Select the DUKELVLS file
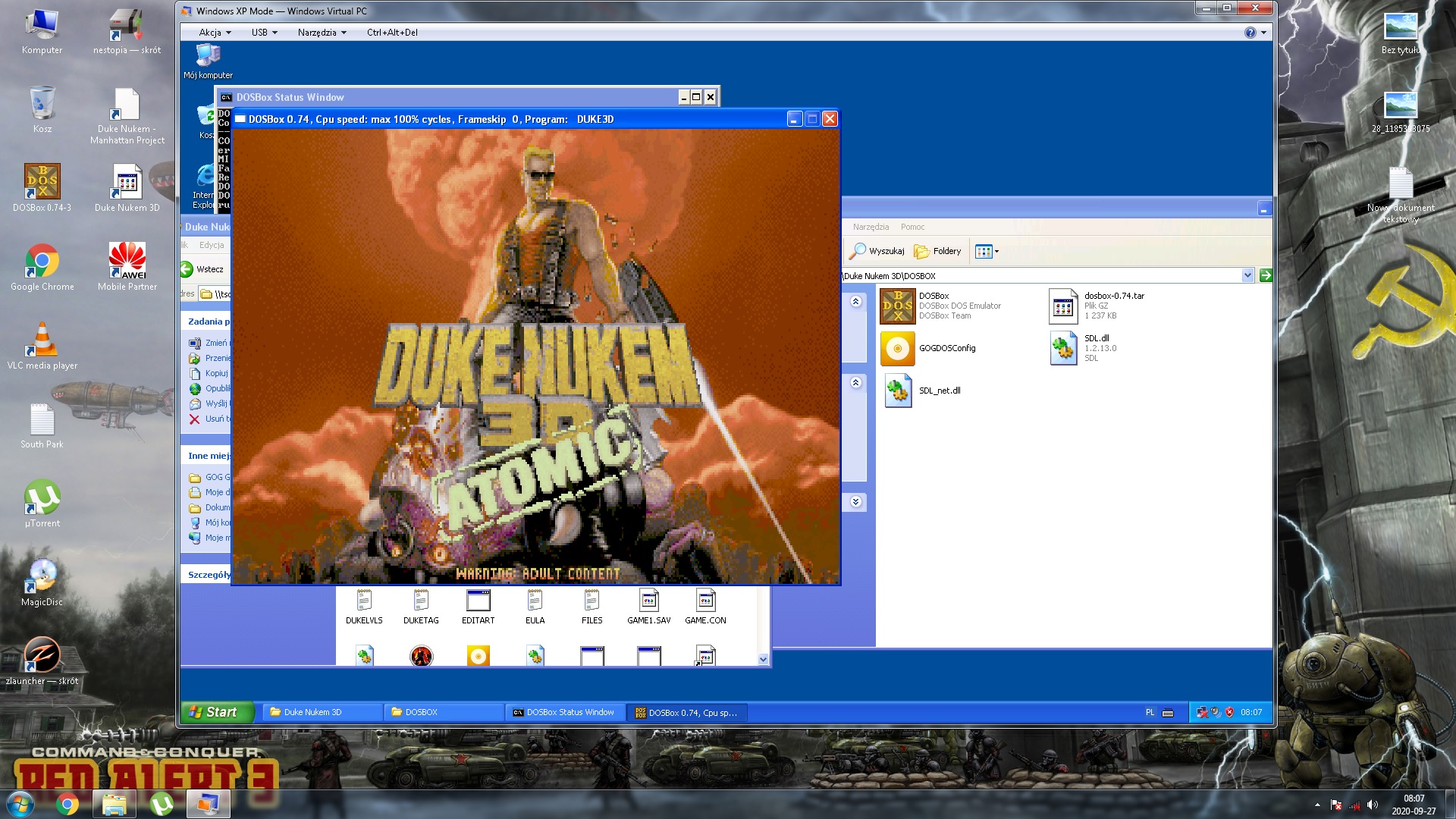Viewport: 1456px width, 819px height. coord(364,607)
